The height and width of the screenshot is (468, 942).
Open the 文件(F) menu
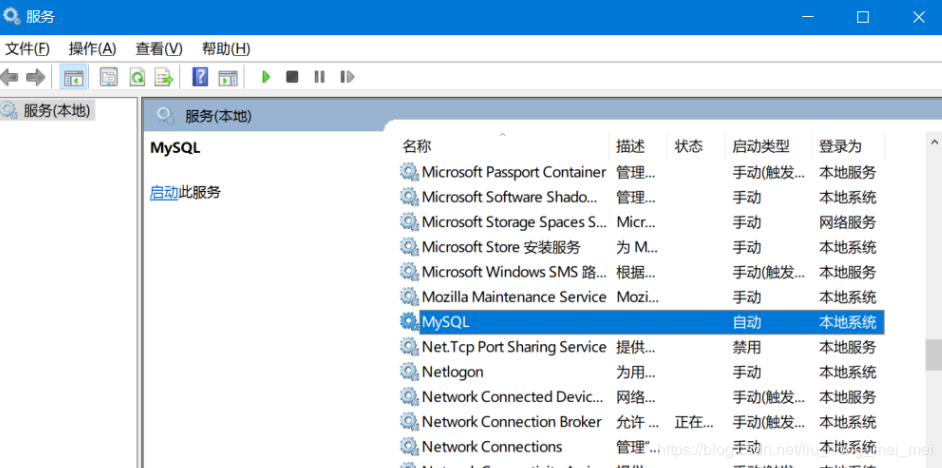pyautogui.click(x=27, y=48)
